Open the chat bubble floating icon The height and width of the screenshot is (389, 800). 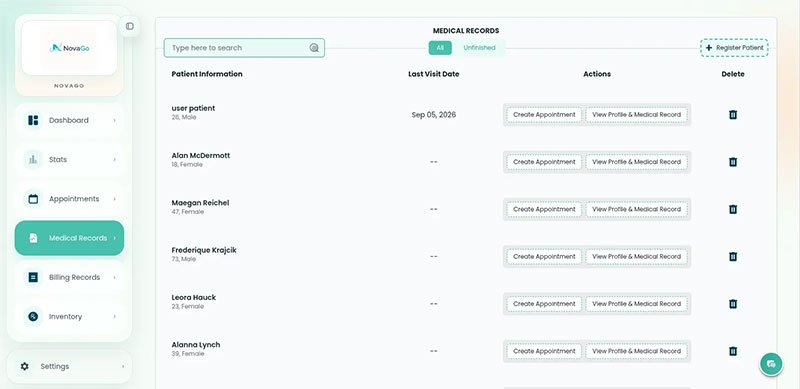click(771, 364)
